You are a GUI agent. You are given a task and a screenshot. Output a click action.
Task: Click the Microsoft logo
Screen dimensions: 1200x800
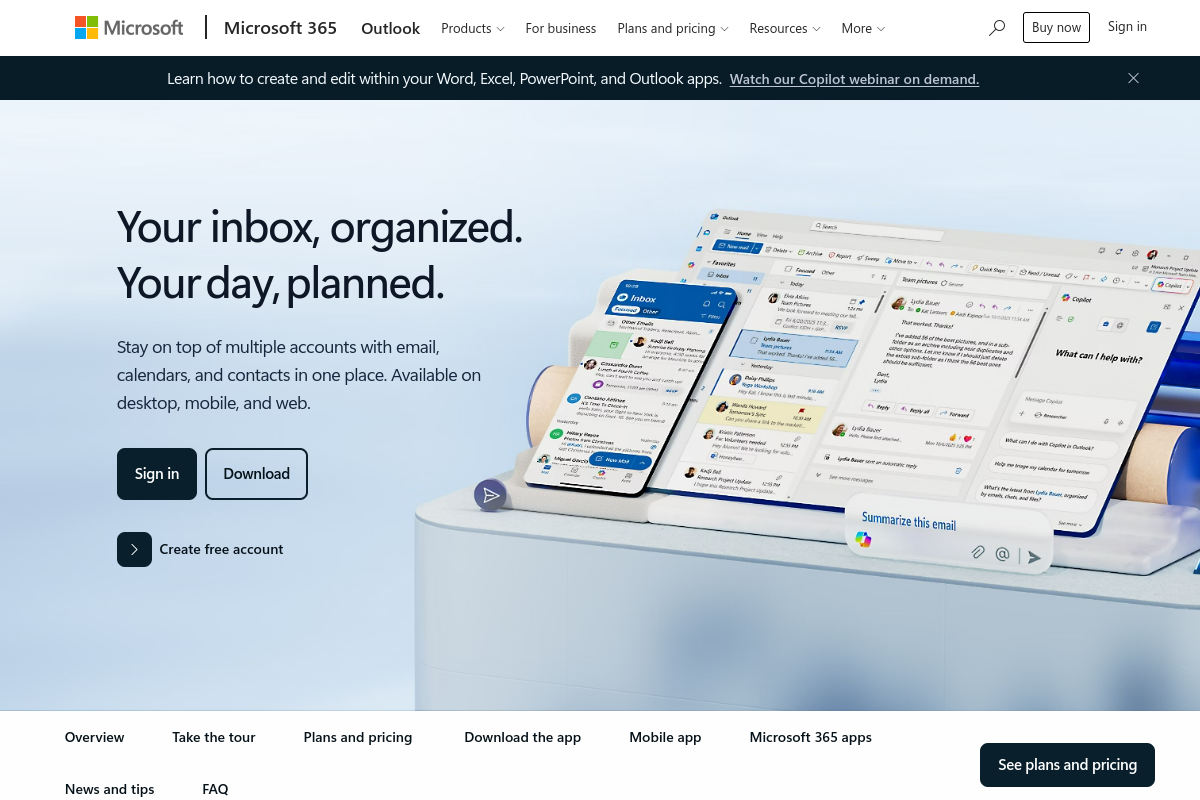click(129, 28)
